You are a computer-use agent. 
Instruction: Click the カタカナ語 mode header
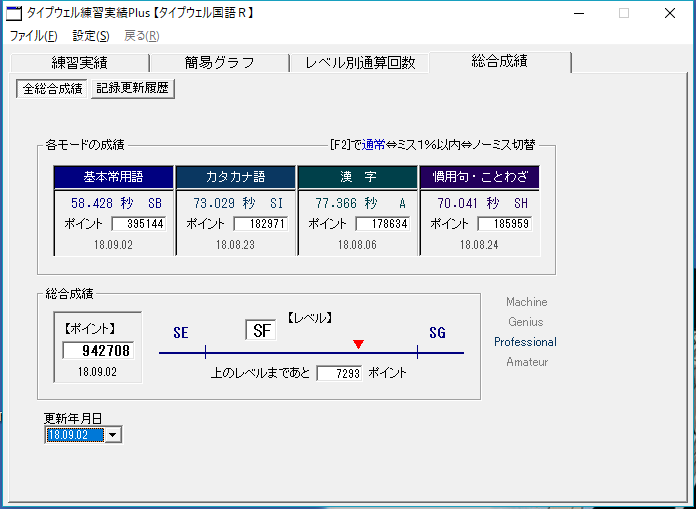(235, 177)
